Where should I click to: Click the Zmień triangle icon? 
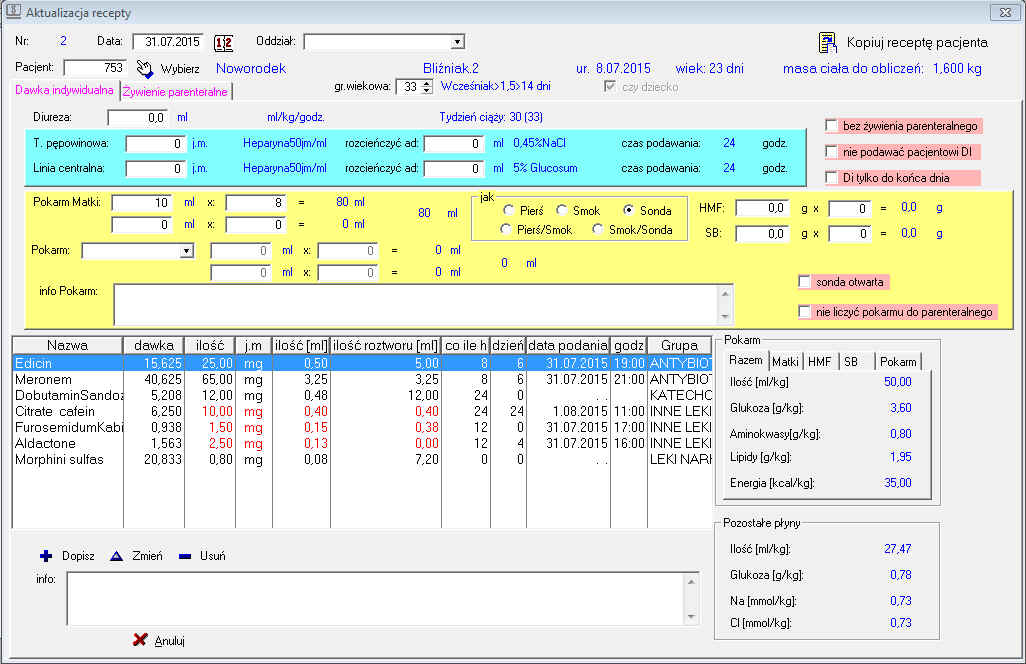(x=115, y=556)
